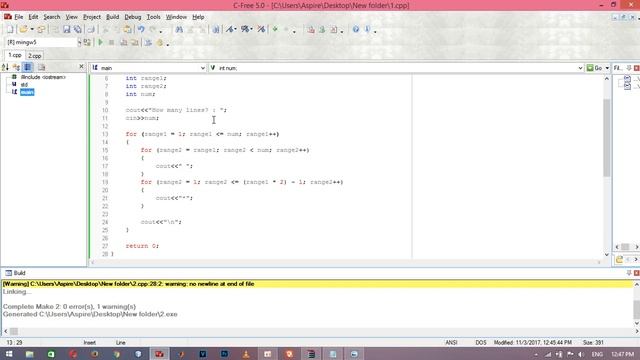Click the highlighted symbol view icon
This screenshot has height=360, width=640.
[x=28, y=67]
